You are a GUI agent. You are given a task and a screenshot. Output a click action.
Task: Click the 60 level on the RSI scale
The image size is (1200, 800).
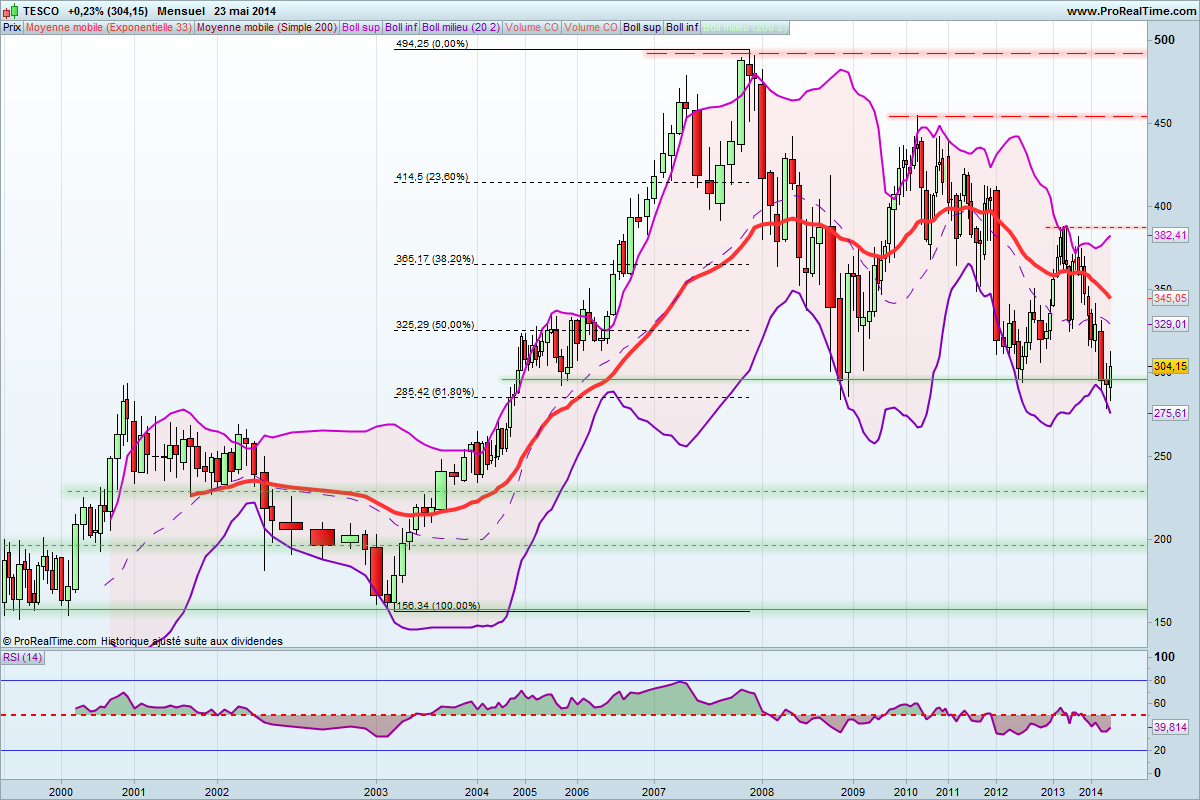tap(1160, 704)
